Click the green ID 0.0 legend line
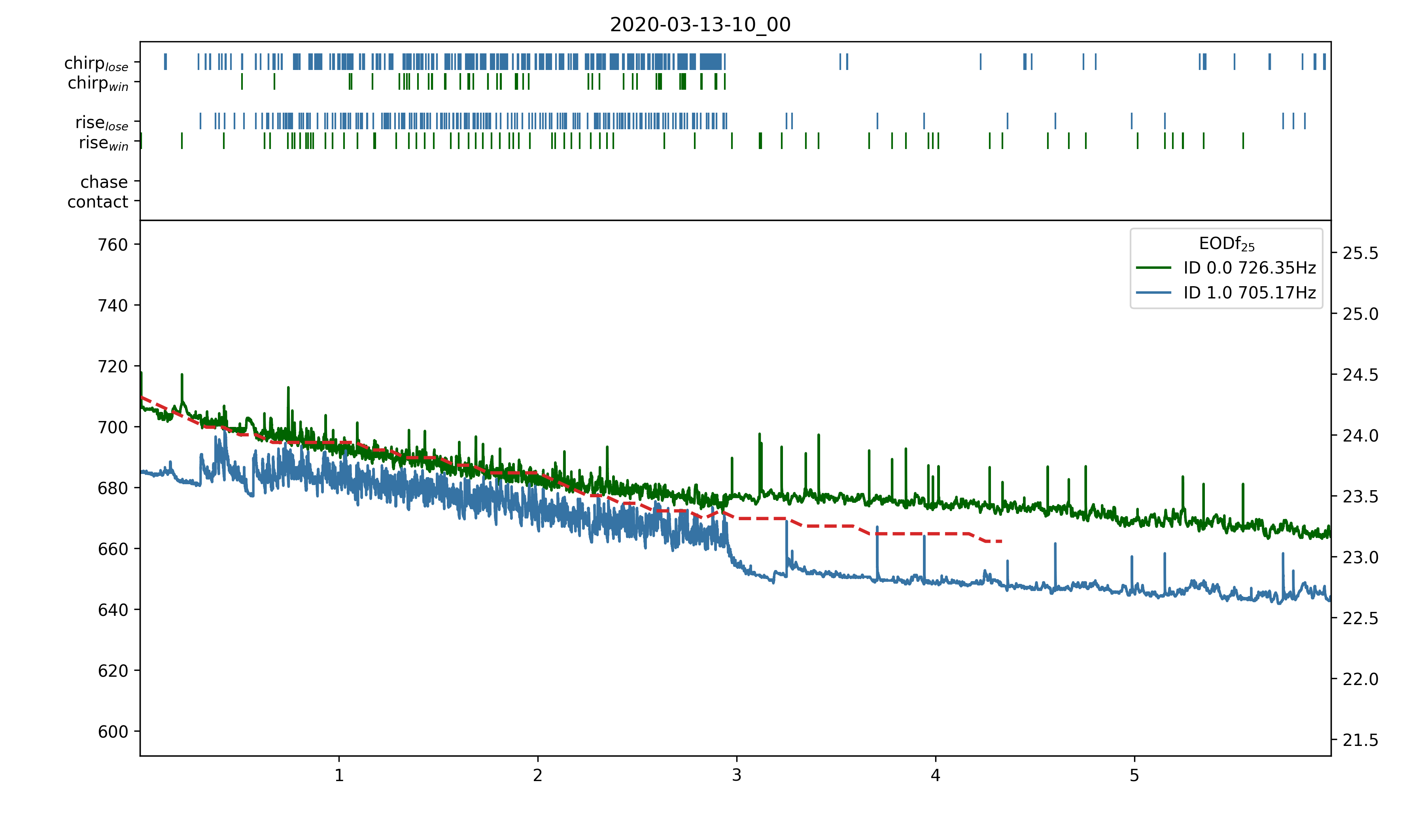The height and width of the screenshot is (840, 1401). (1153, 267)
